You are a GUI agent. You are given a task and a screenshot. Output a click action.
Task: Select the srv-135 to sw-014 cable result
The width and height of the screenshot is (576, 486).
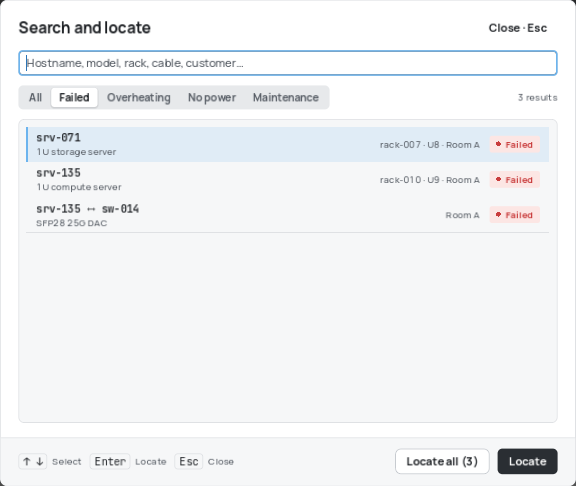click(x=288, y=215)
